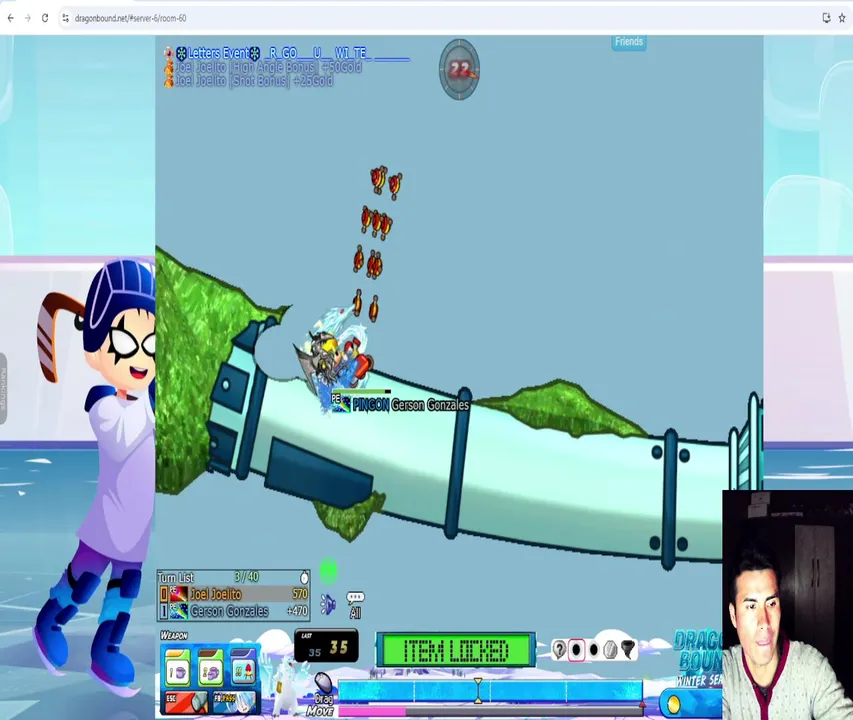Select the red-outlined black ball item
853x720 pixels.
pyautogui.click(x=576, y=649)
